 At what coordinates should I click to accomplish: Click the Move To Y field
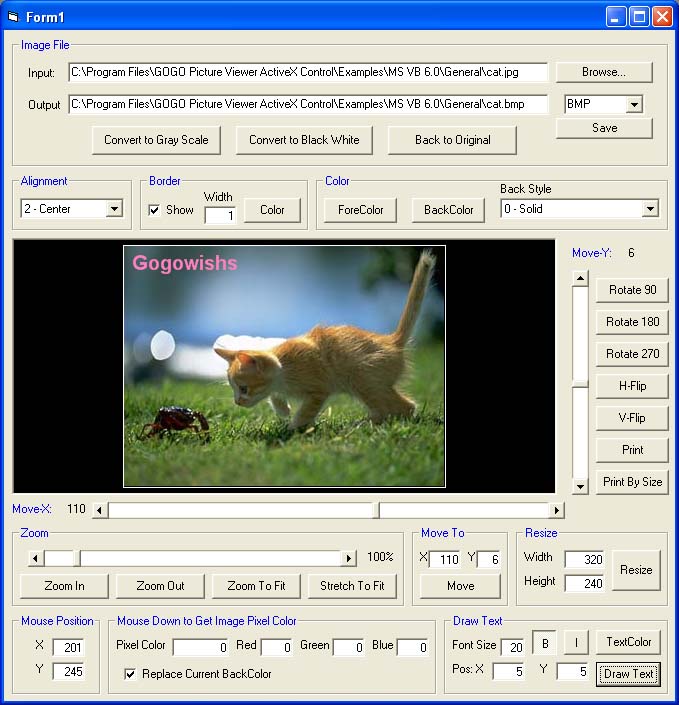(x=489, y=559)
